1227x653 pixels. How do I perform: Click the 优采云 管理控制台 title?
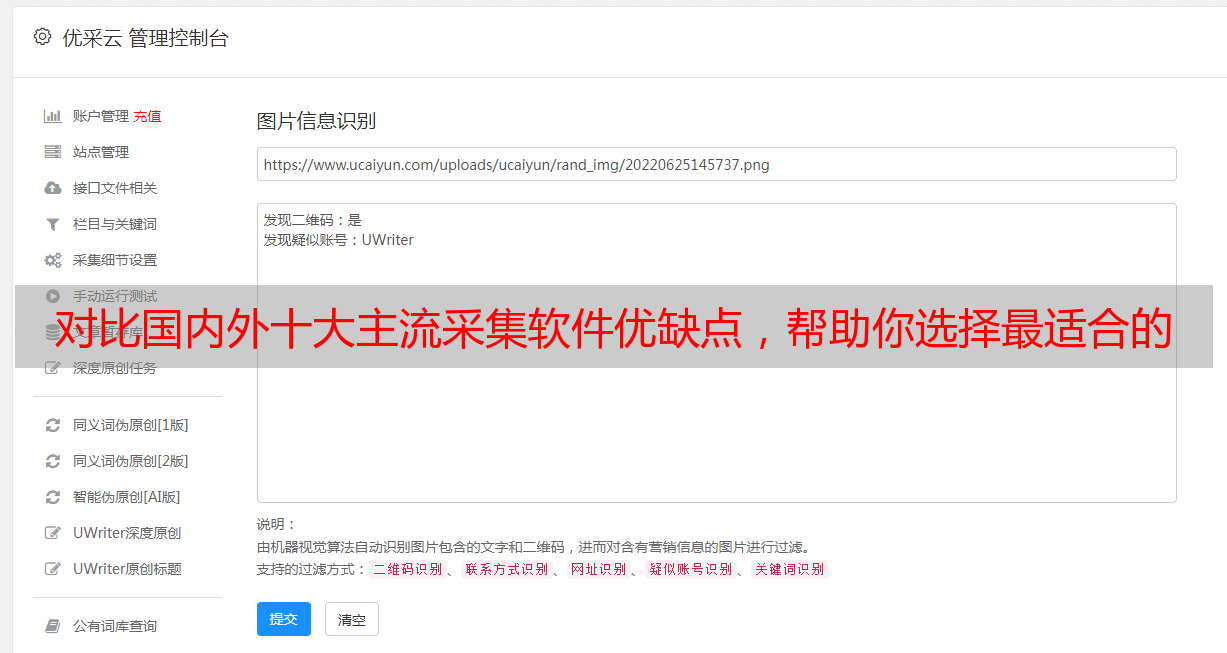point(145,38)
